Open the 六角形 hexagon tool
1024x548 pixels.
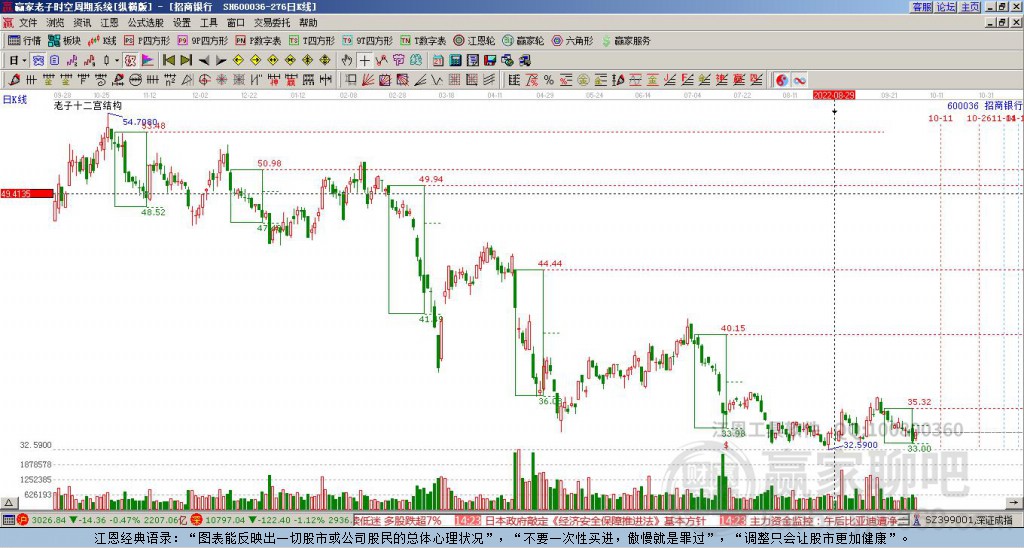573,40
